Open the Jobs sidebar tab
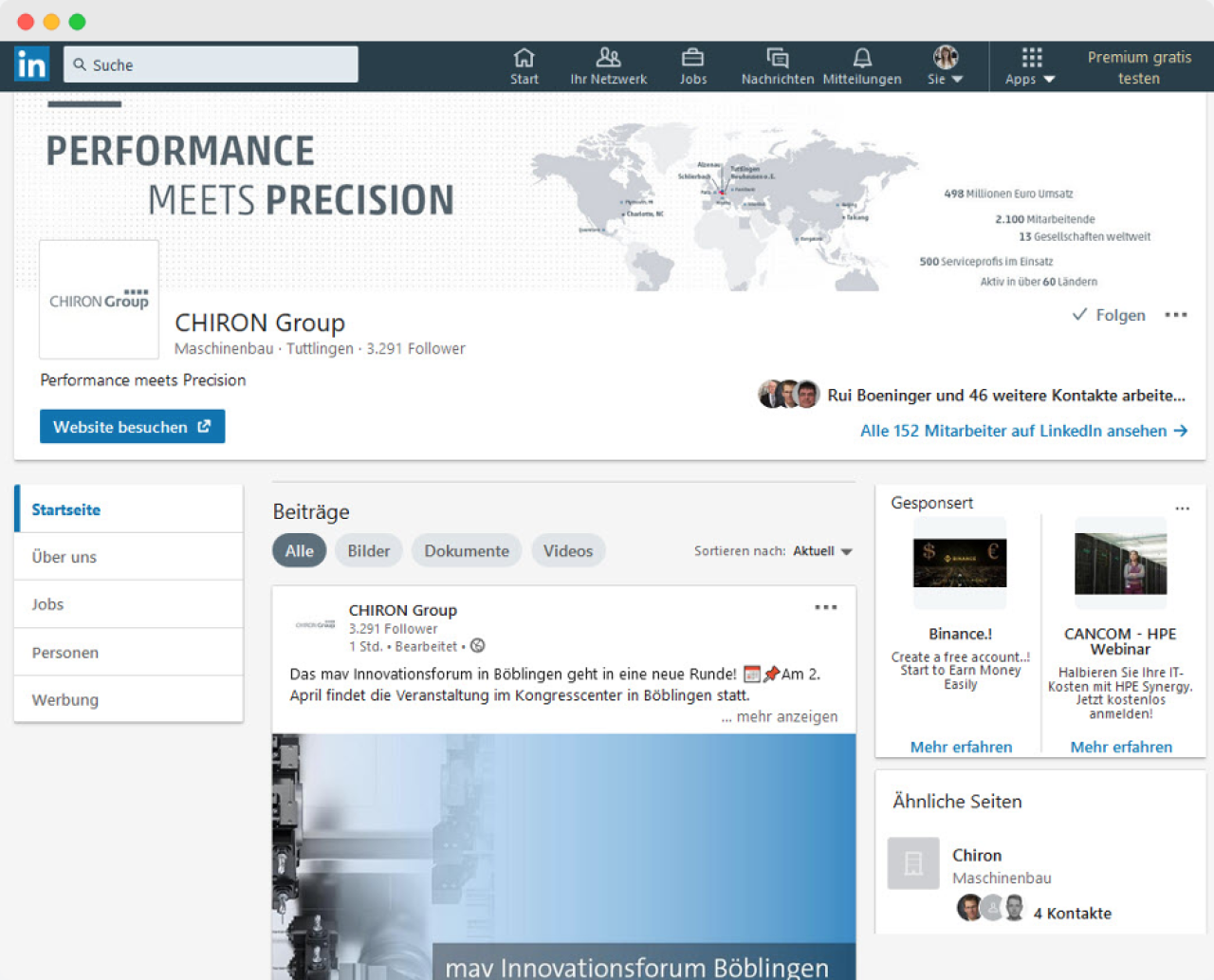This screenshot has height=980, width=1214. tap(129, 604)
